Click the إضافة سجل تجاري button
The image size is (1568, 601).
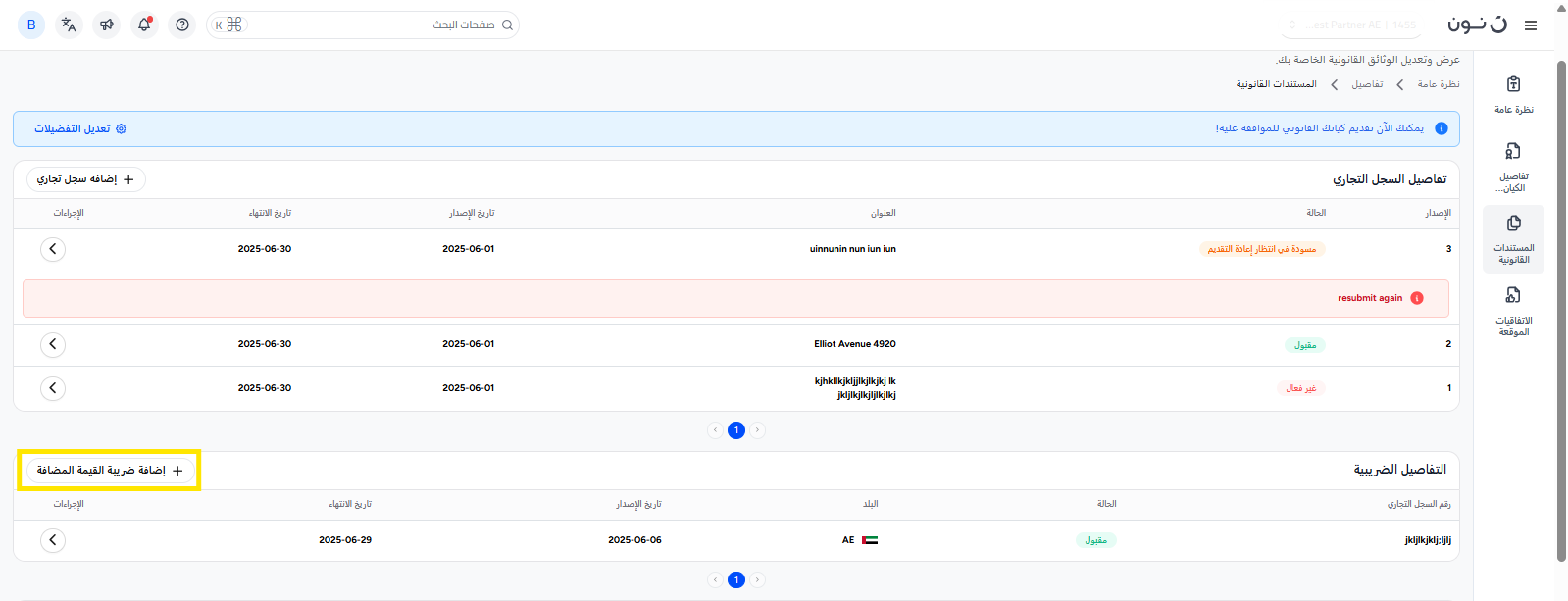(x=85, y=179)
